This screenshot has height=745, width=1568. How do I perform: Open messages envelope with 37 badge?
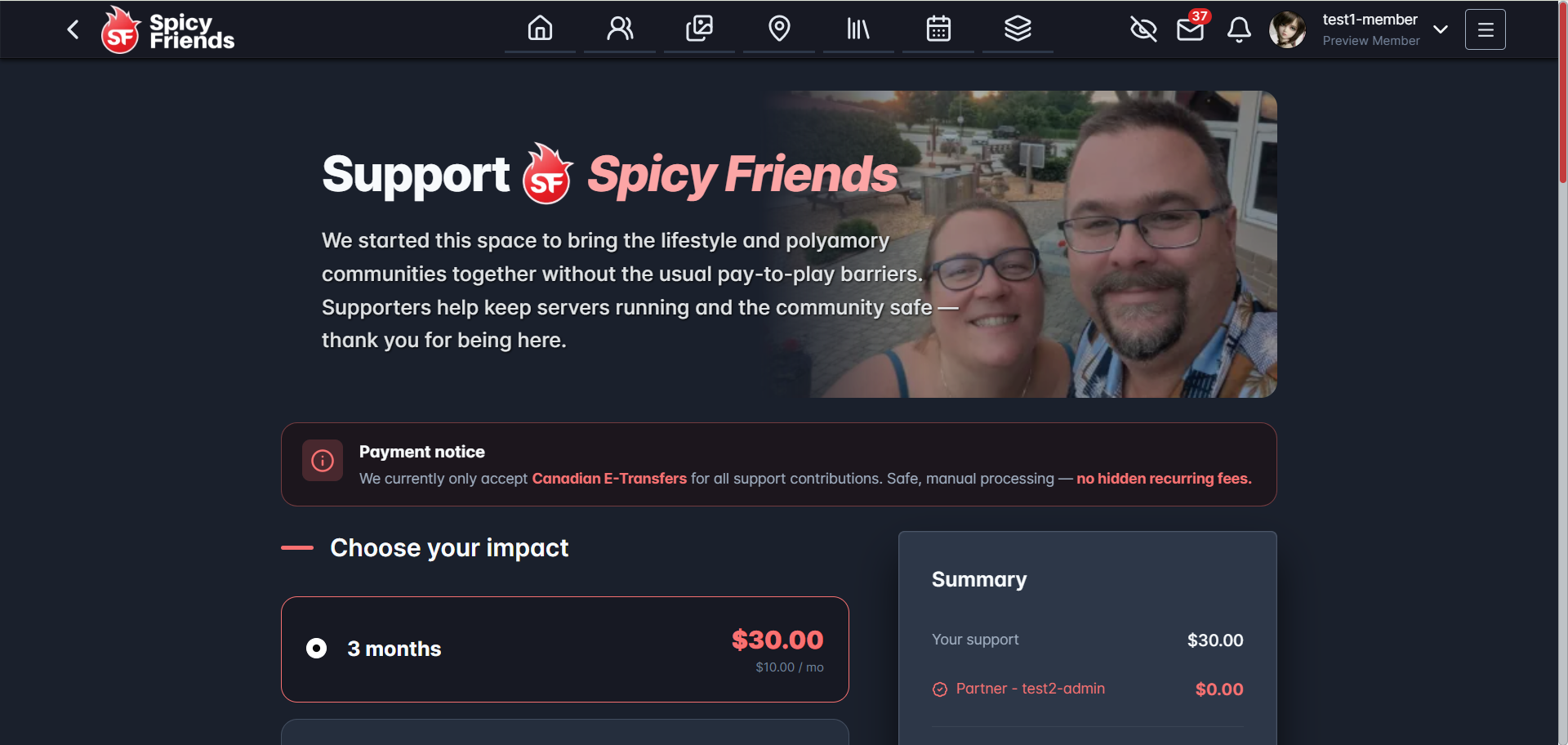[1191, 29]
